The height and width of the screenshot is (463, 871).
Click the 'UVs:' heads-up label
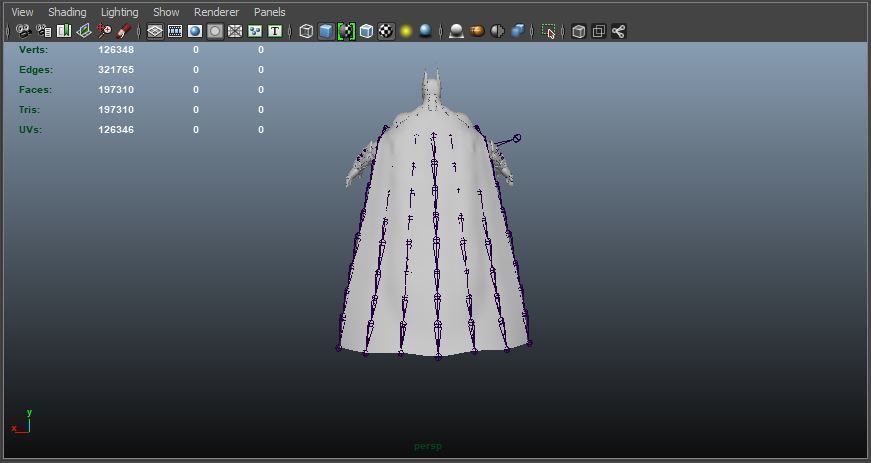click(31, 129)
